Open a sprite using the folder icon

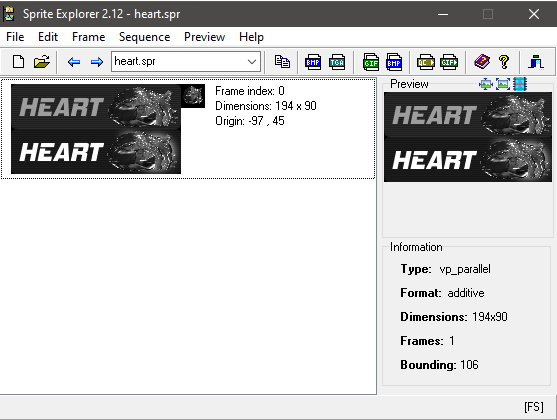pyautogui.click(x=42, y=62)
